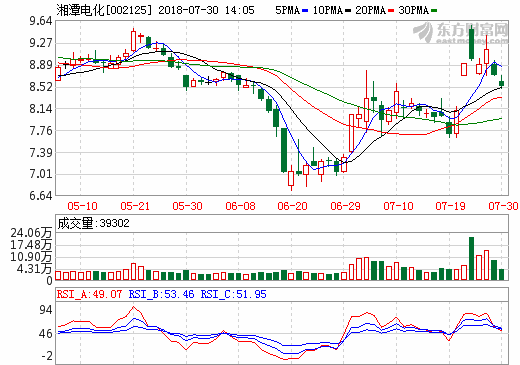
Task: Click the last green candle at 07-30
Action: click(x=501, y=82)
